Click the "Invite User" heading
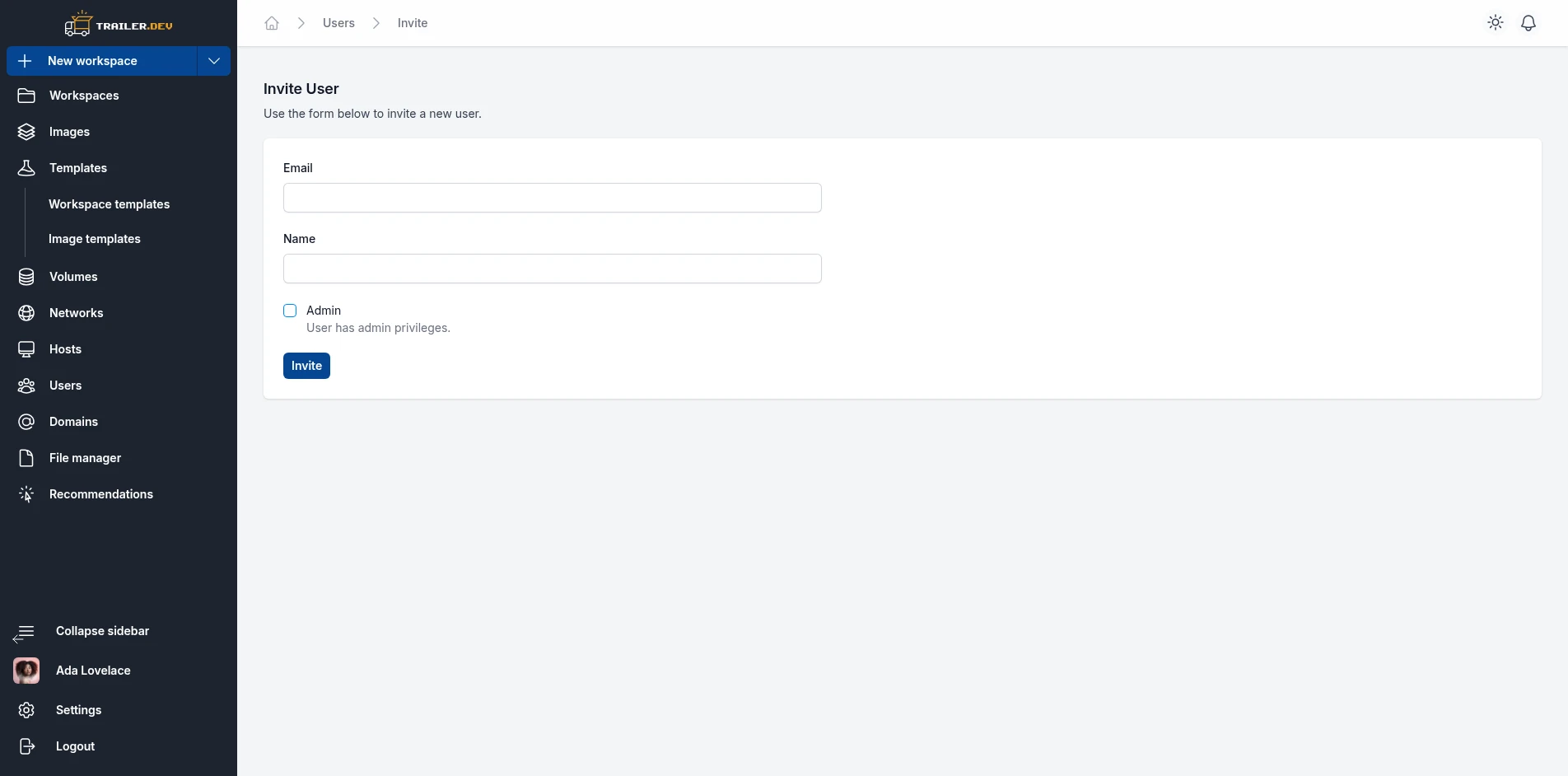This screenshot has height=776, width=1568. point(301,89)
